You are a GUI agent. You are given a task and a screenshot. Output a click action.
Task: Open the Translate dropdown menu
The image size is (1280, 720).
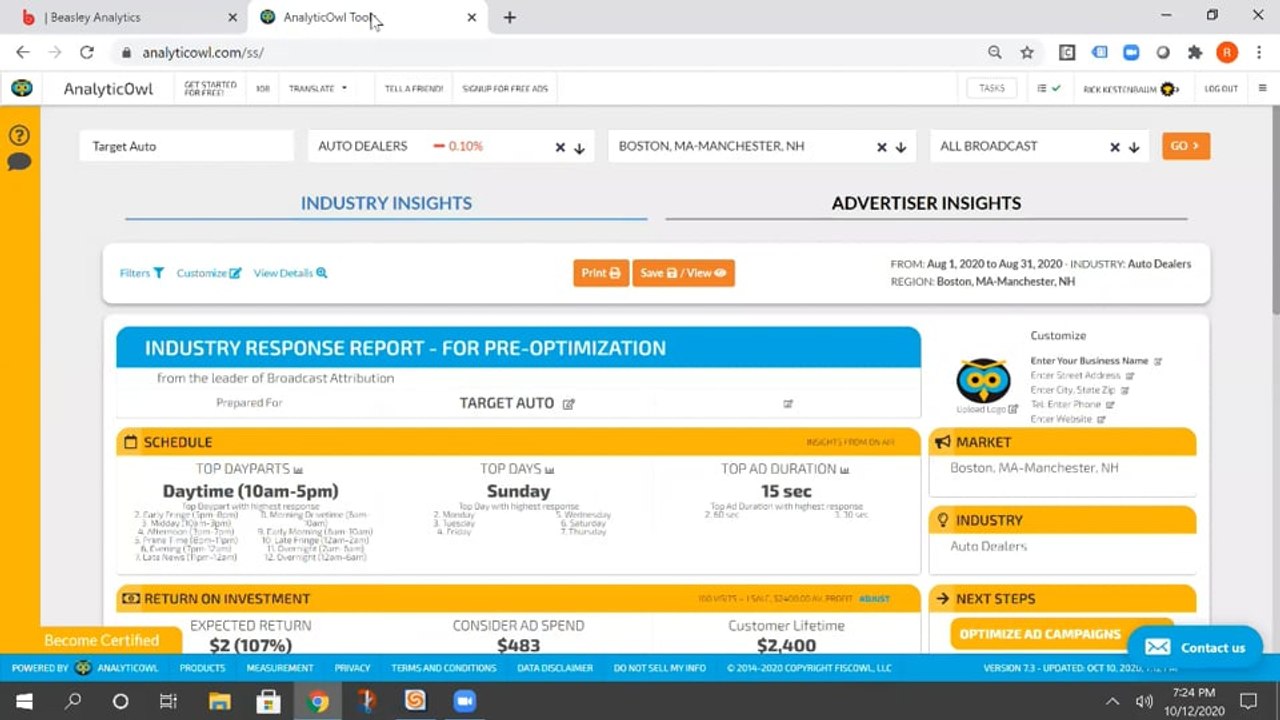coord(318,88)
